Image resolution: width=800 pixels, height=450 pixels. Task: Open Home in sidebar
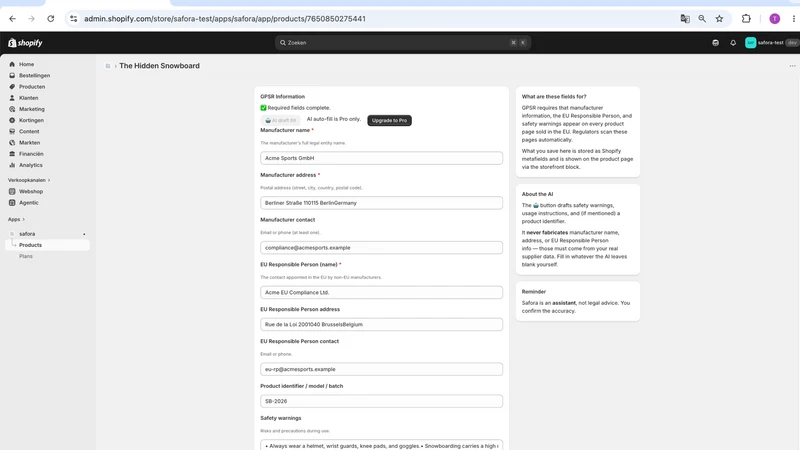pyautogui.click(x=27, y=64)
